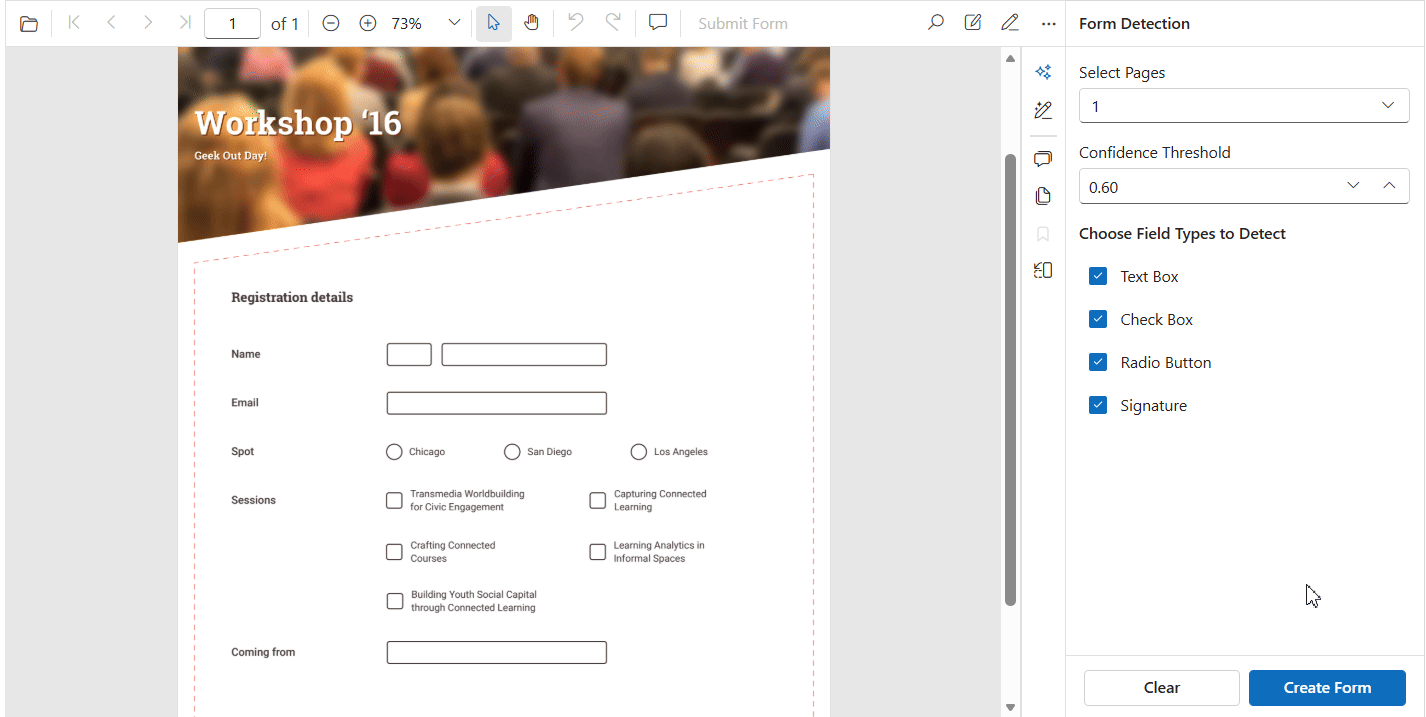Click the vertical scrollbar thumb
This screenshot has height=717, width=1426.
[x=1010, y=379]
